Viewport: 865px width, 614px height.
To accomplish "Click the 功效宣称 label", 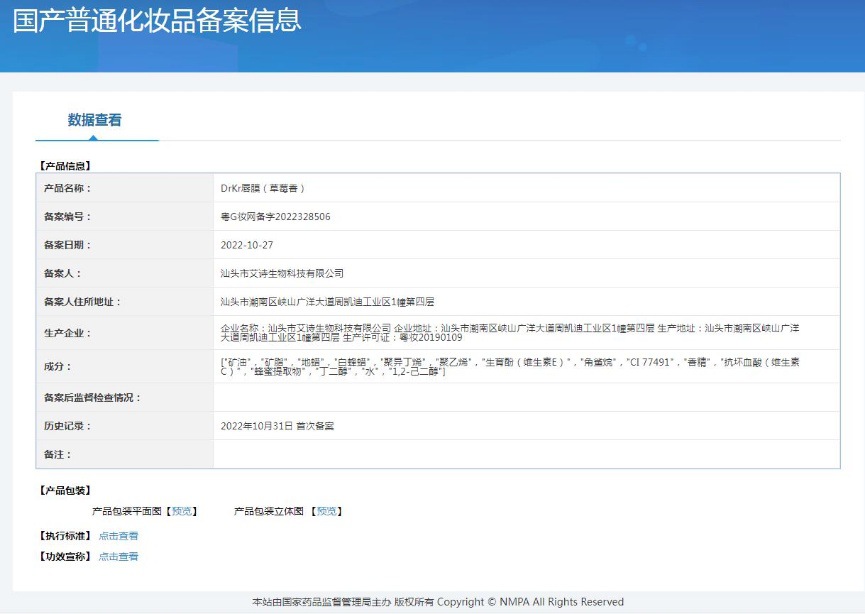I will point(65,557).
